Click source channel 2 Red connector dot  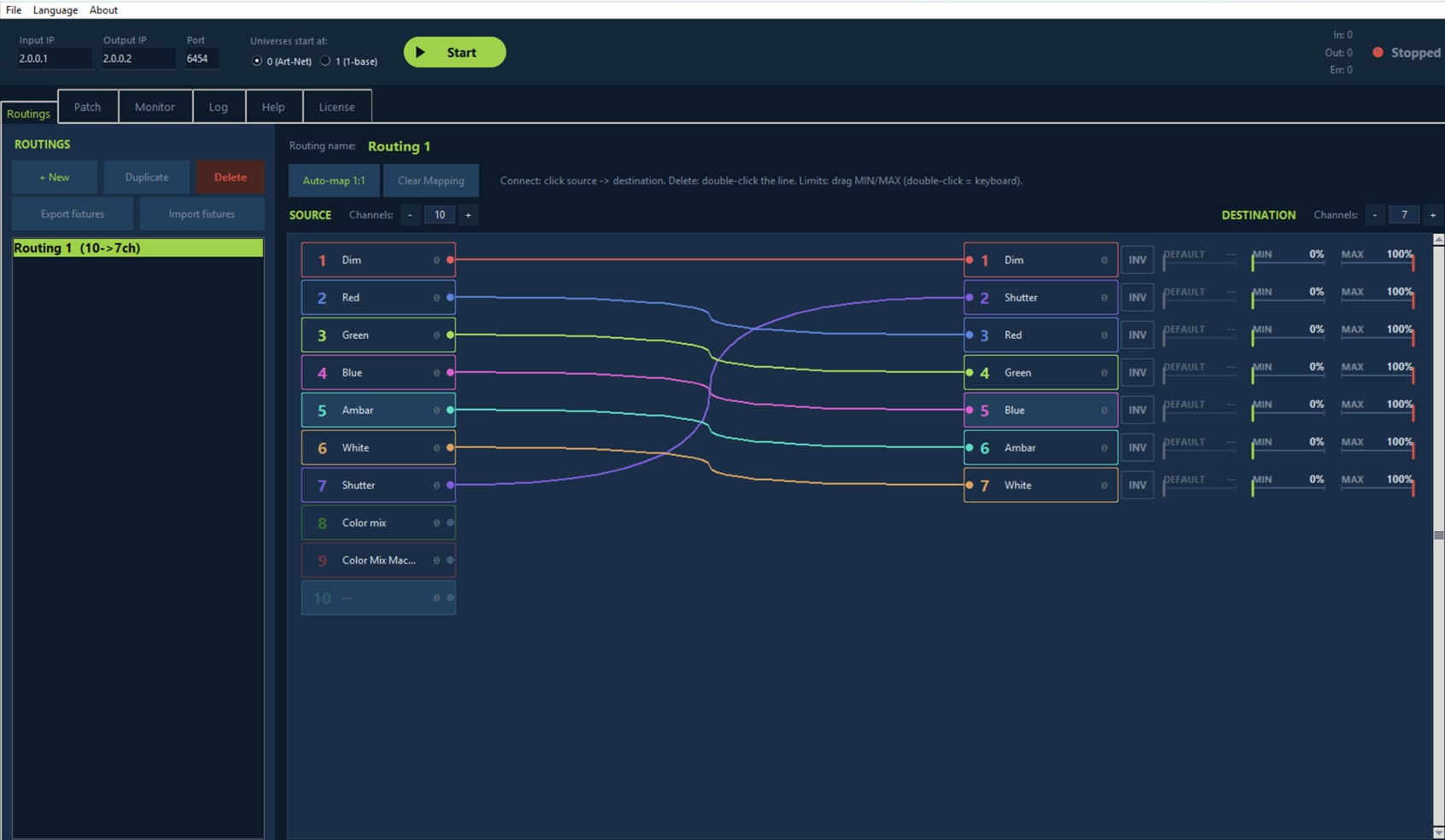coord(450,297)
